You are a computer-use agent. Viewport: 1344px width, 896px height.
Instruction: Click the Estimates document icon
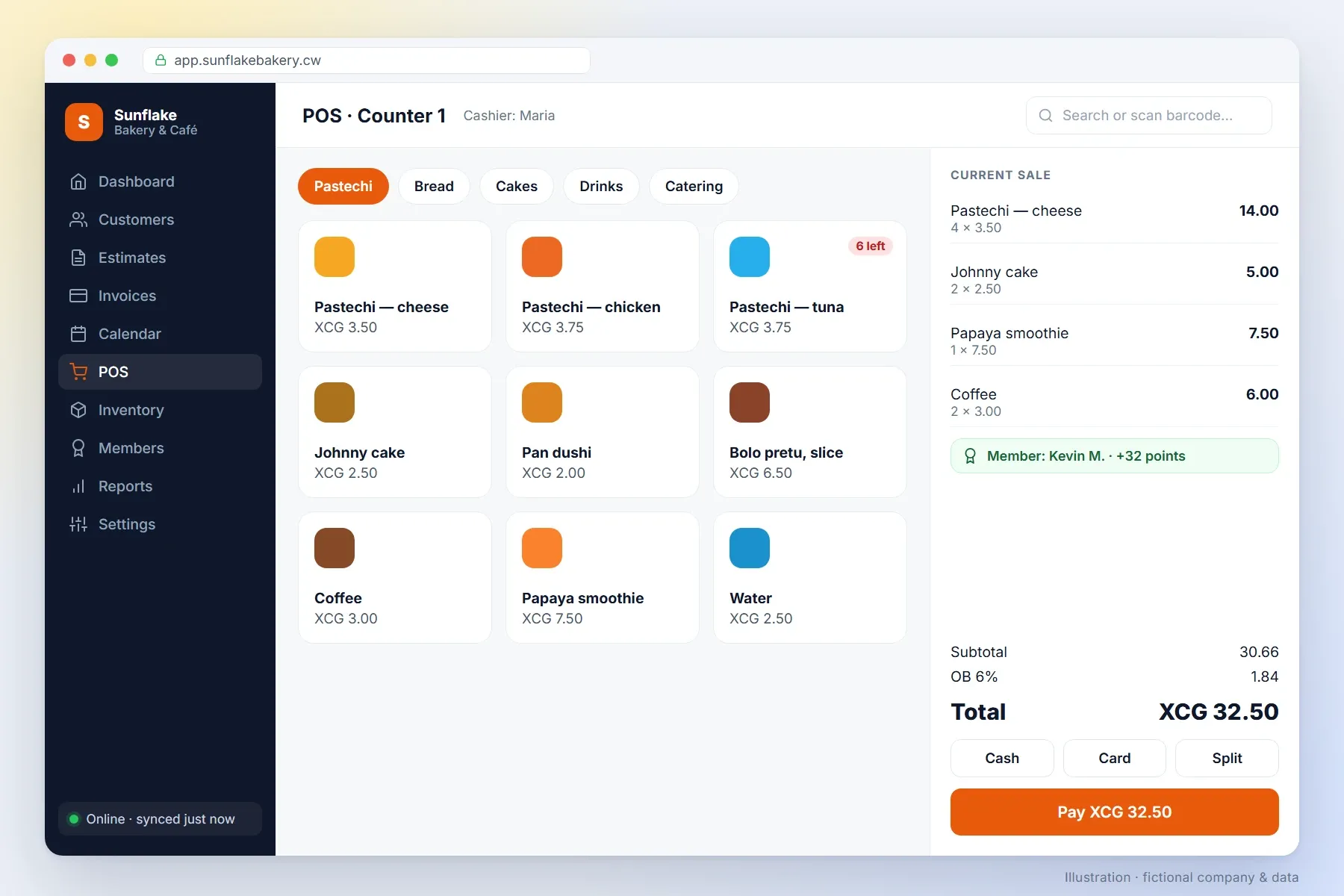[78, 258]
